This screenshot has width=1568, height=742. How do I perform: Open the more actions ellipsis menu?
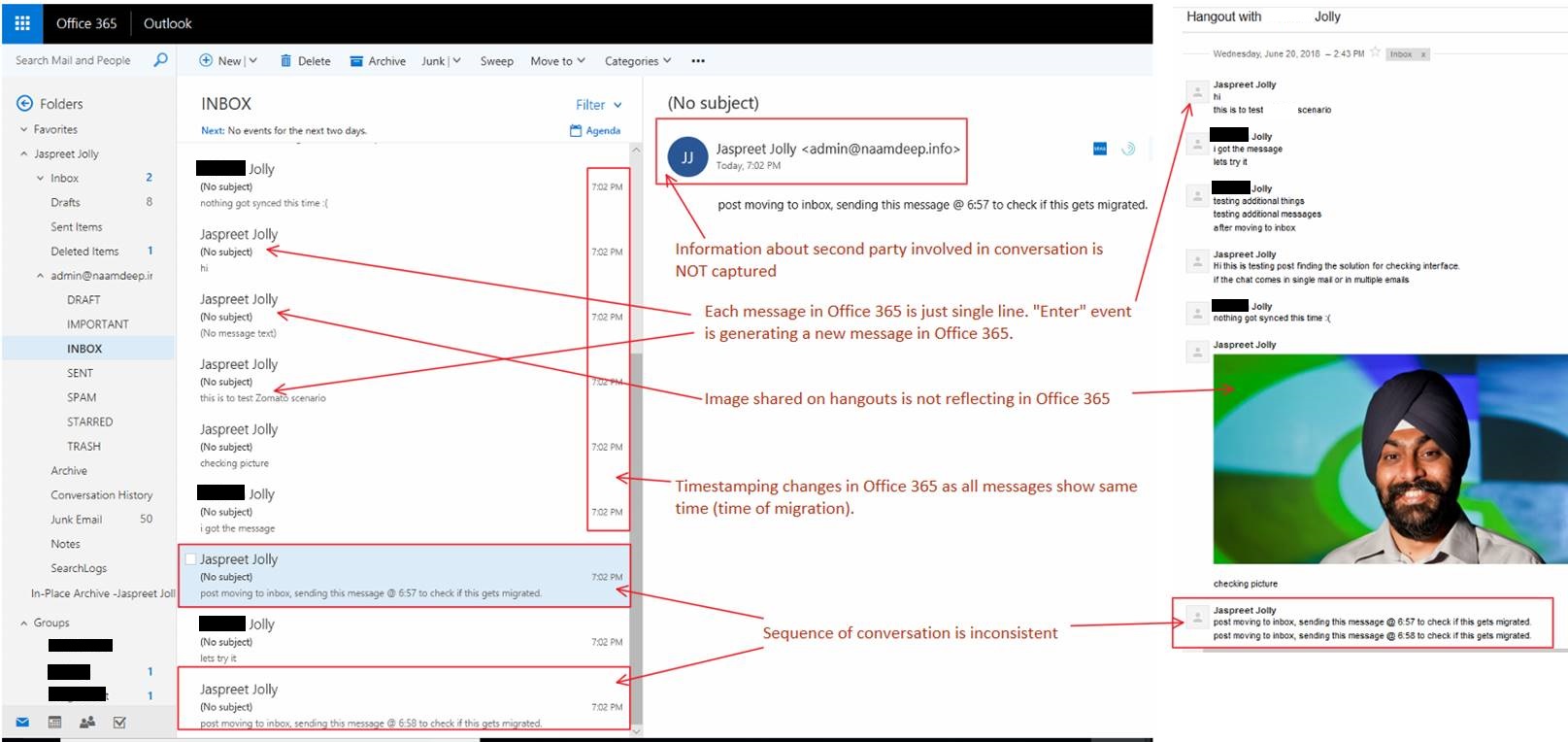pyautogui.click(x=698, y=61)
